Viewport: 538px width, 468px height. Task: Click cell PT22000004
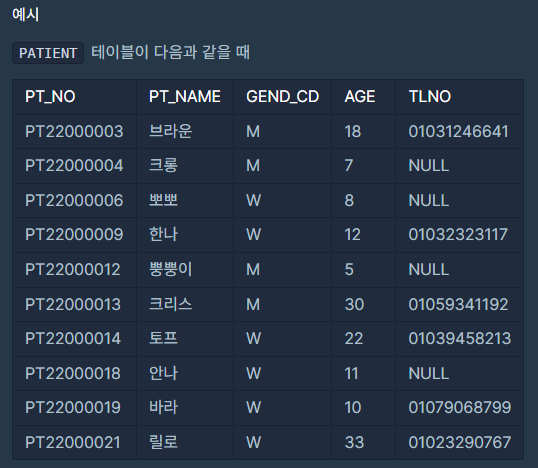[74, 166]
